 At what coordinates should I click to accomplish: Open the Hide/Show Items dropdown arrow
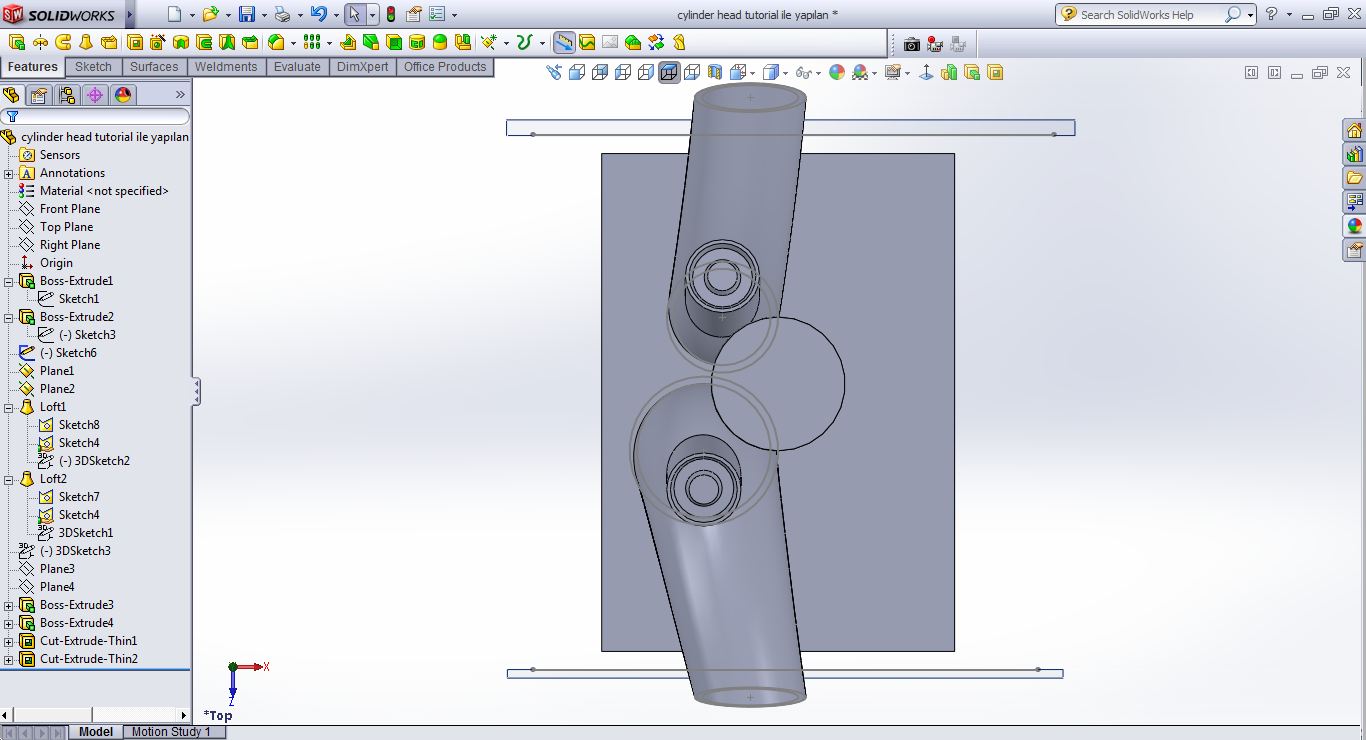[x=818, y=73]
